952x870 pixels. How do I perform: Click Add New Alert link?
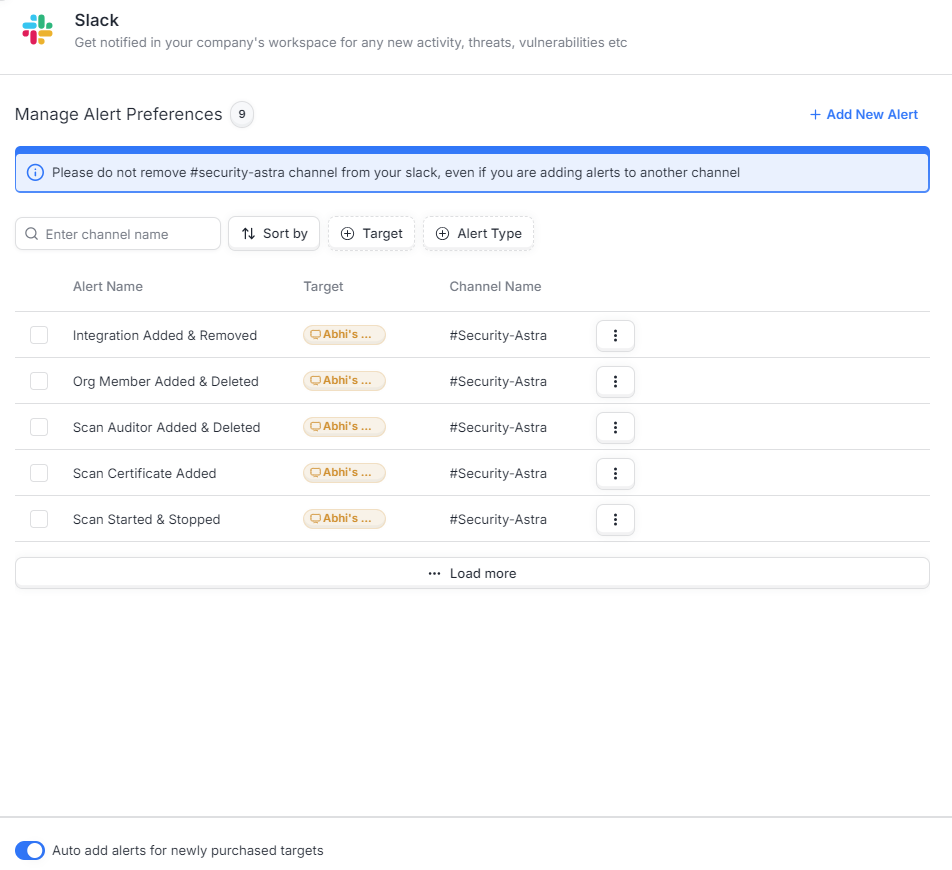click(x=863, y=114)
